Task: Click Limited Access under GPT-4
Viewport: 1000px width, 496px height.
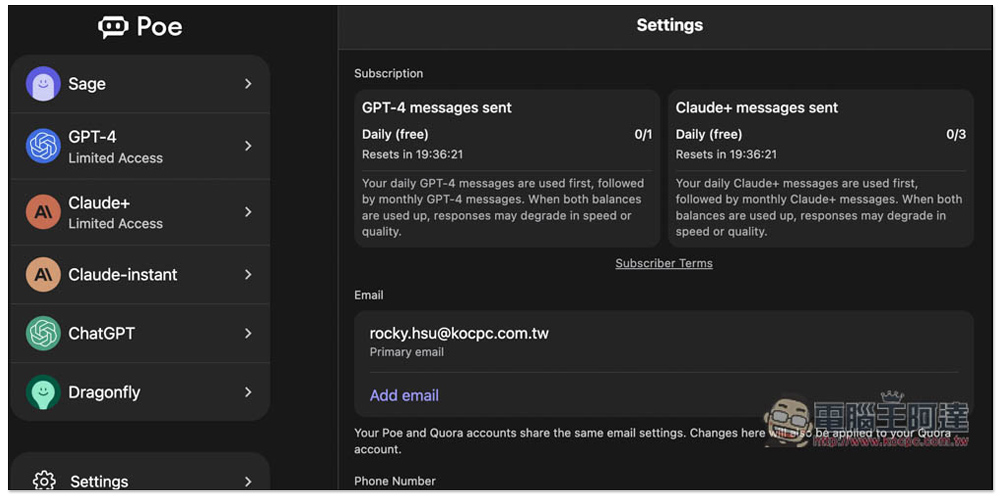Action: tap(115, 158)
